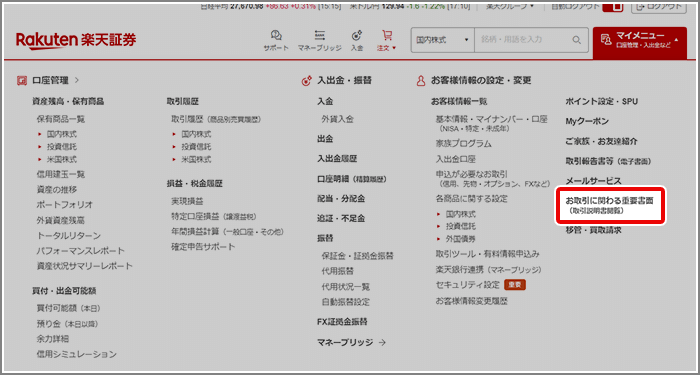The height and width of the screenshot is (375, 700).
Task: Click the magnifier search icon
Action: tap(577, 40)
